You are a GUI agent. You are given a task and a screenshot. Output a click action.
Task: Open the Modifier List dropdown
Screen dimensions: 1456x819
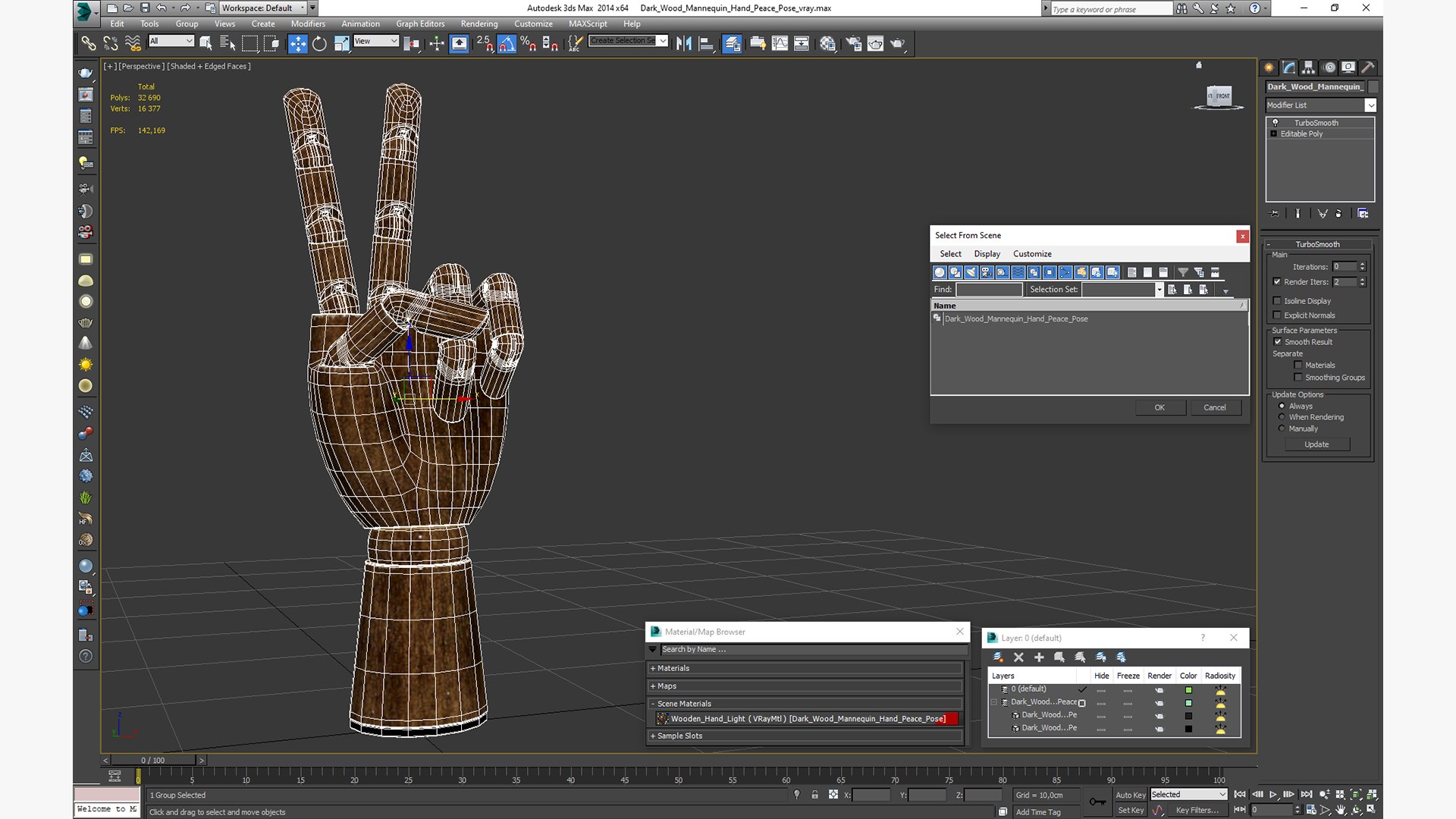click(x=1320, y=105)
